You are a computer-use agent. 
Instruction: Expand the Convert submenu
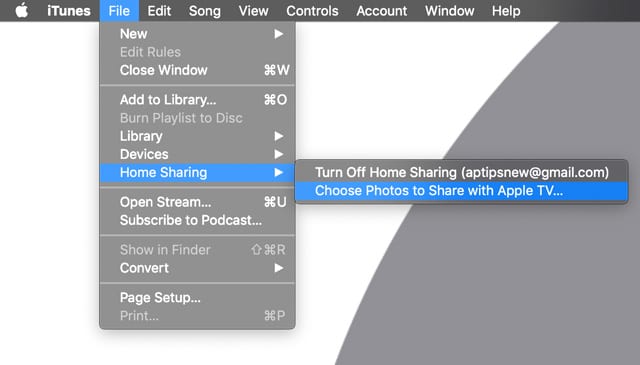(x=198, y=268)
